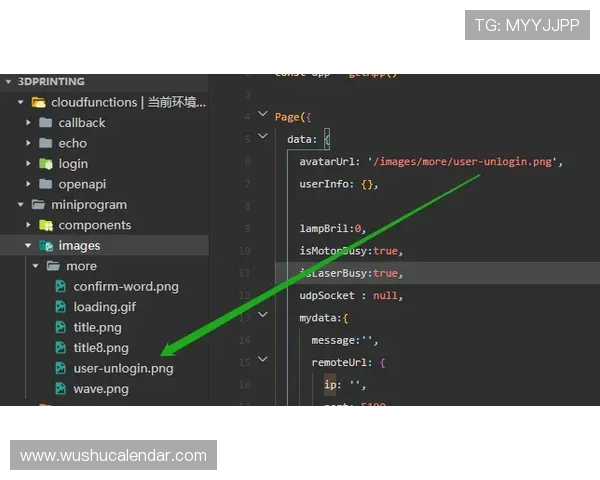
Task: Click the loading.gif file icon
Action: 61,307
